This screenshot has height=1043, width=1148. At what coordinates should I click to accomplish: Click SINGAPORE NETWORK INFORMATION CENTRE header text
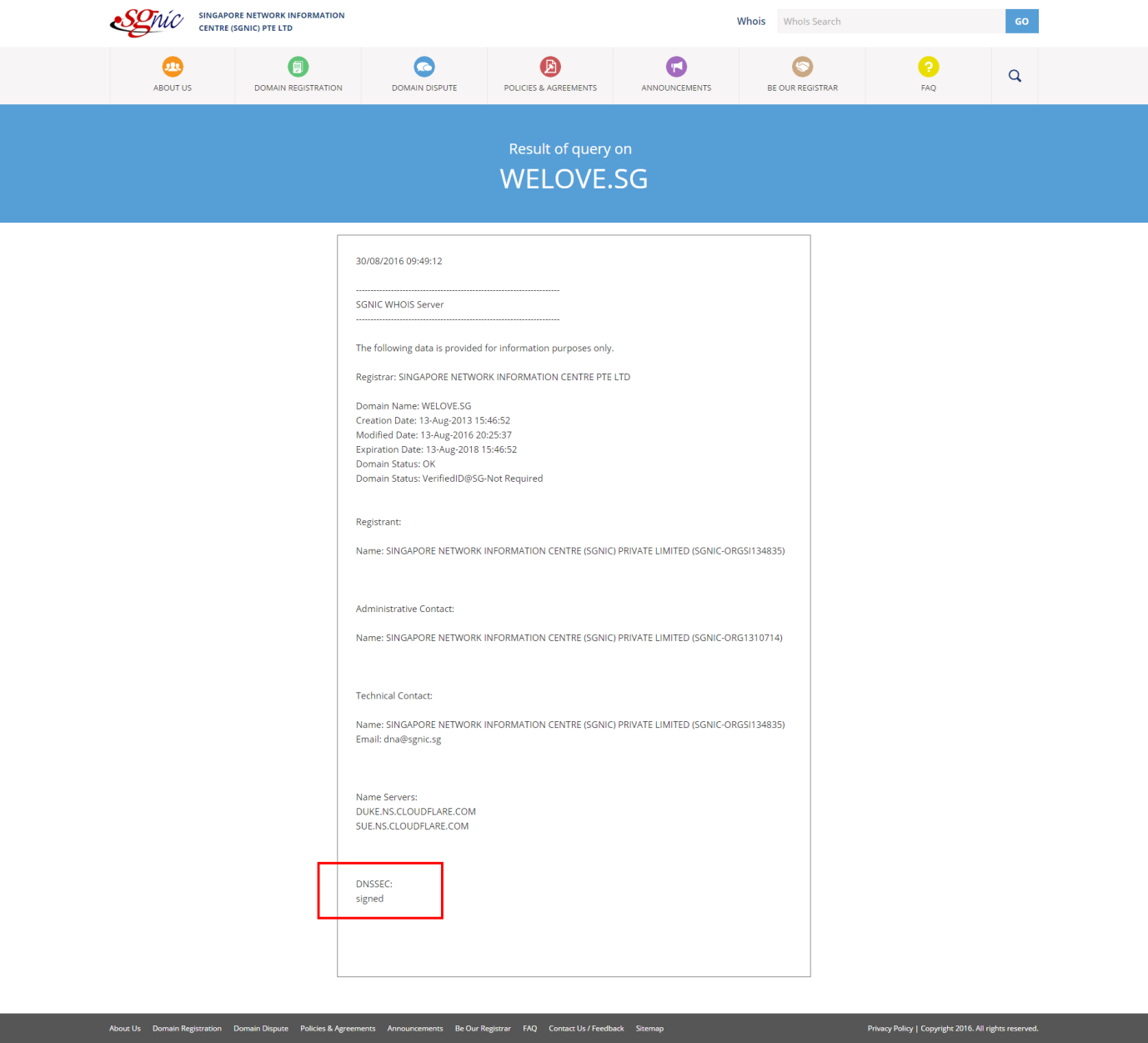272,22
